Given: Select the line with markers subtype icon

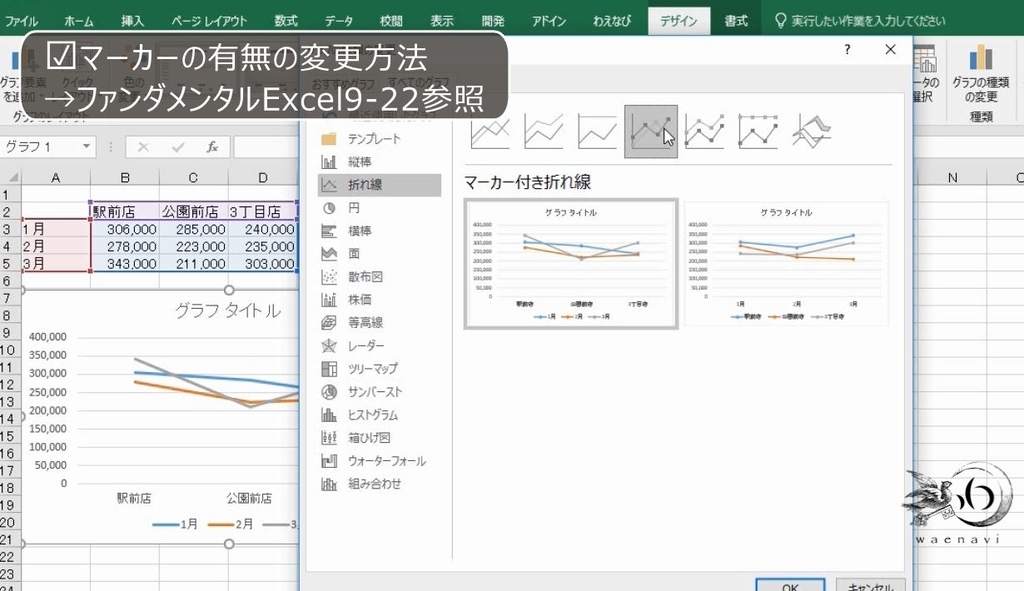Looking at the screenshot, I should 650,131.
